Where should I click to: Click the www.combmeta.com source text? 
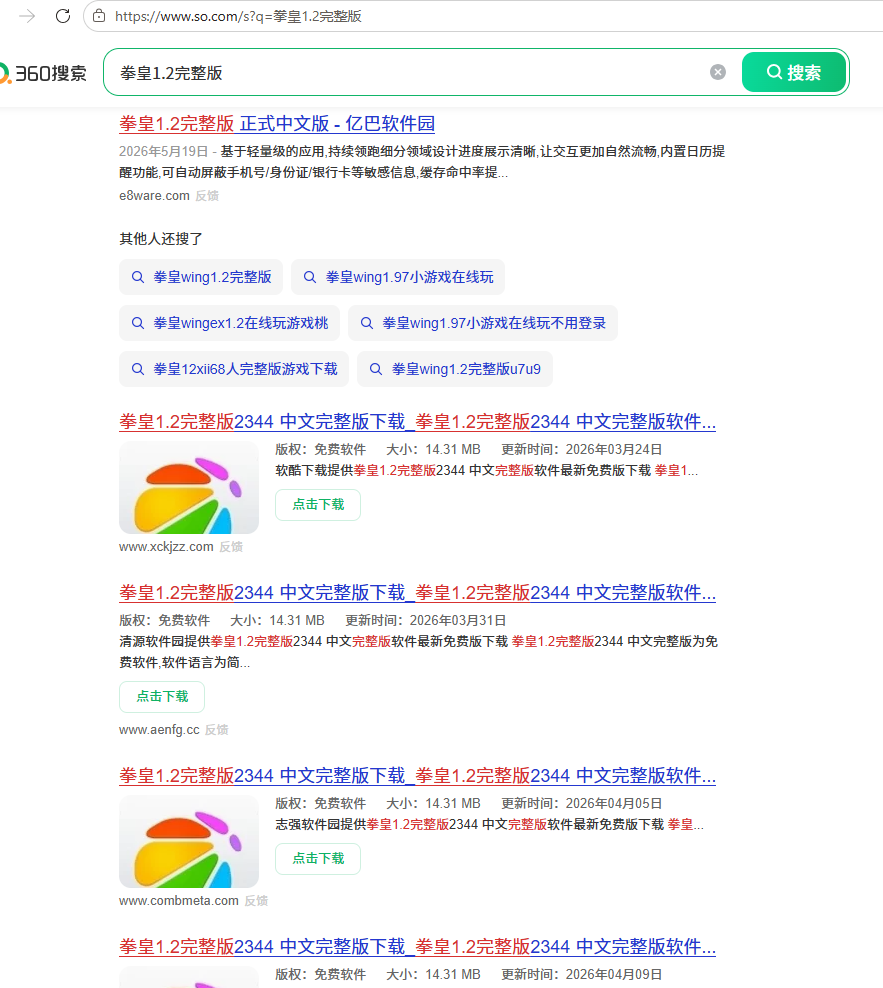(179, 901)
